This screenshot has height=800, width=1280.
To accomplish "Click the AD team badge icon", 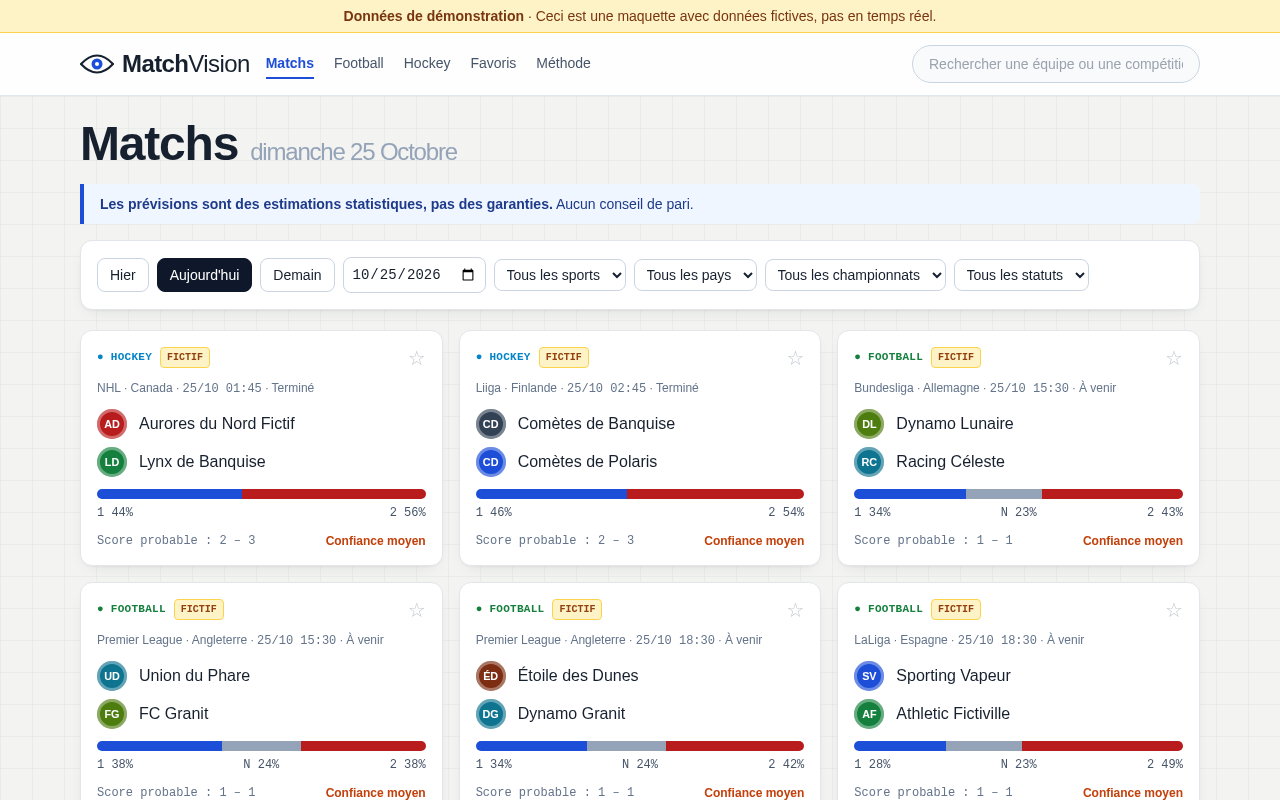I will [112, 424].
